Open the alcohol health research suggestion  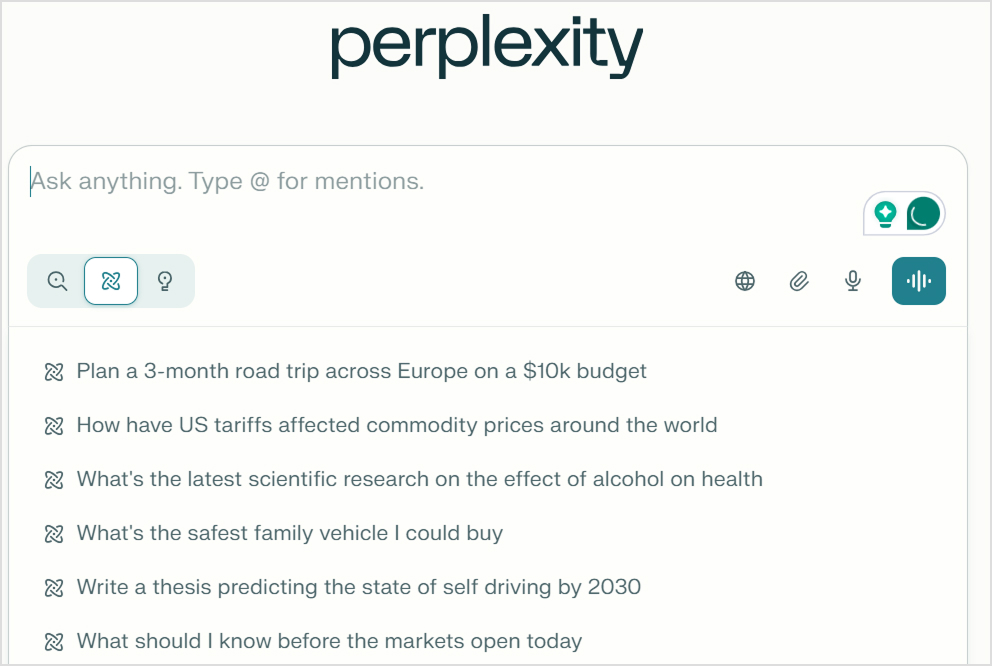click(420, 479)
